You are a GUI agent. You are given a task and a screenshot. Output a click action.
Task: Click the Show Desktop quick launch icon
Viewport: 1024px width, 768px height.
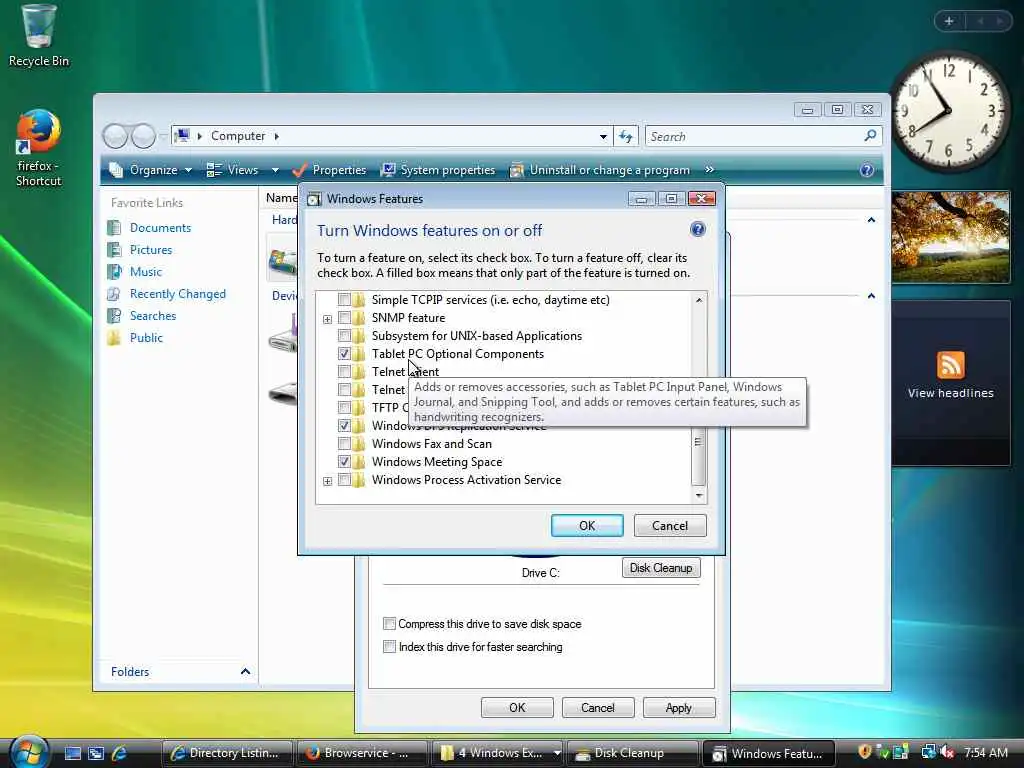click(72, 753)
